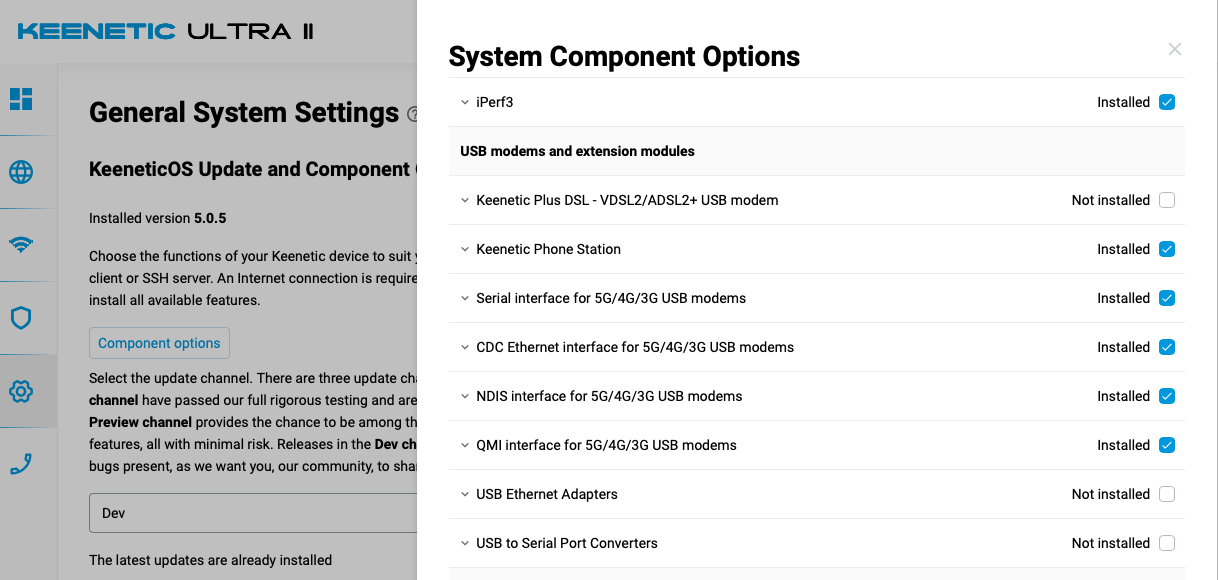Screen dimensions: 1218x580
Task: Open the security shield icon in sidebar
Action: [x=21, y=318]
